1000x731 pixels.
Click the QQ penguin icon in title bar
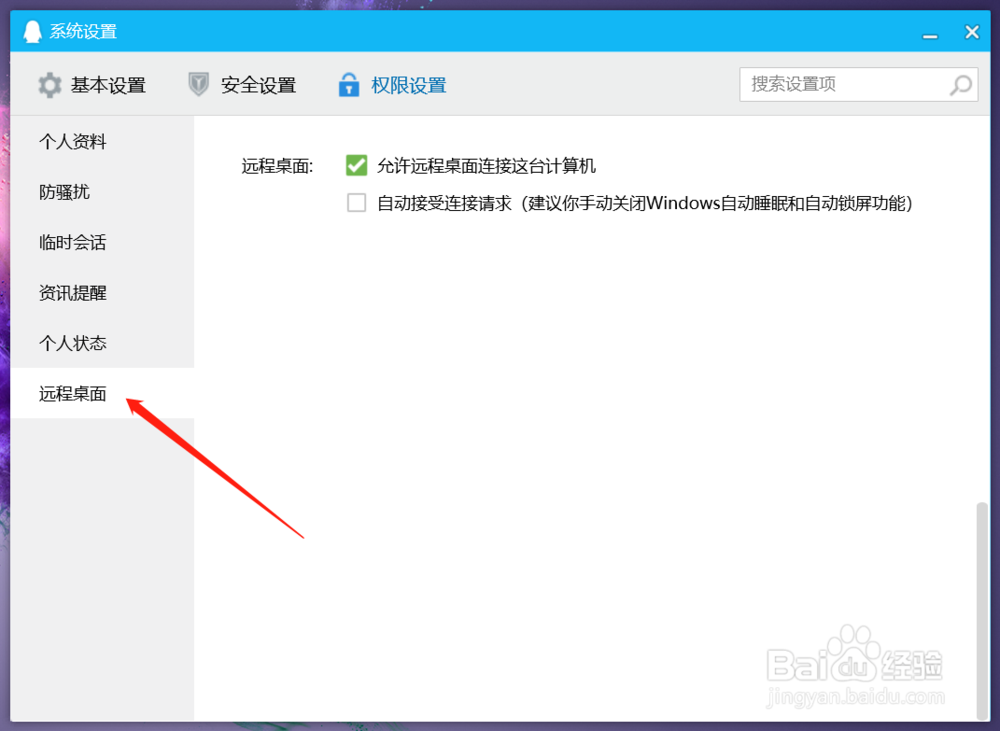click(x=33, y=31)
